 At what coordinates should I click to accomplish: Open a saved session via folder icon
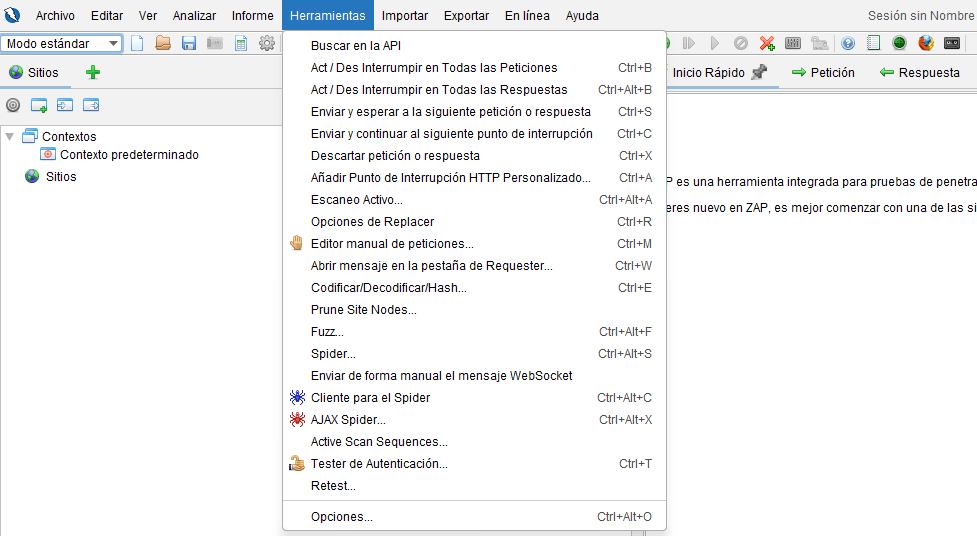163,43
